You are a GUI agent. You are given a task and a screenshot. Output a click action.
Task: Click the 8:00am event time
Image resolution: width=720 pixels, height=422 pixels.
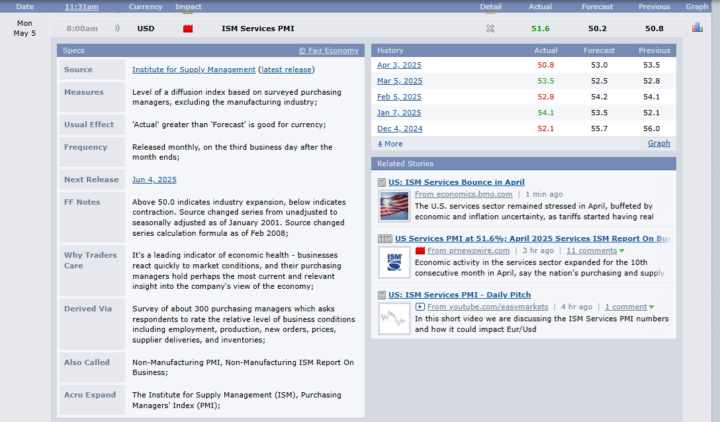82,28
